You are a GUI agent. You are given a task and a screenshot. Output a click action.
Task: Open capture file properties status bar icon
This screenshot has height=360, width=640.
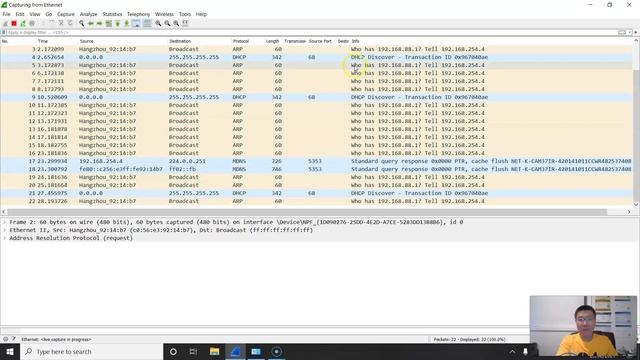(x=13, y=339)
